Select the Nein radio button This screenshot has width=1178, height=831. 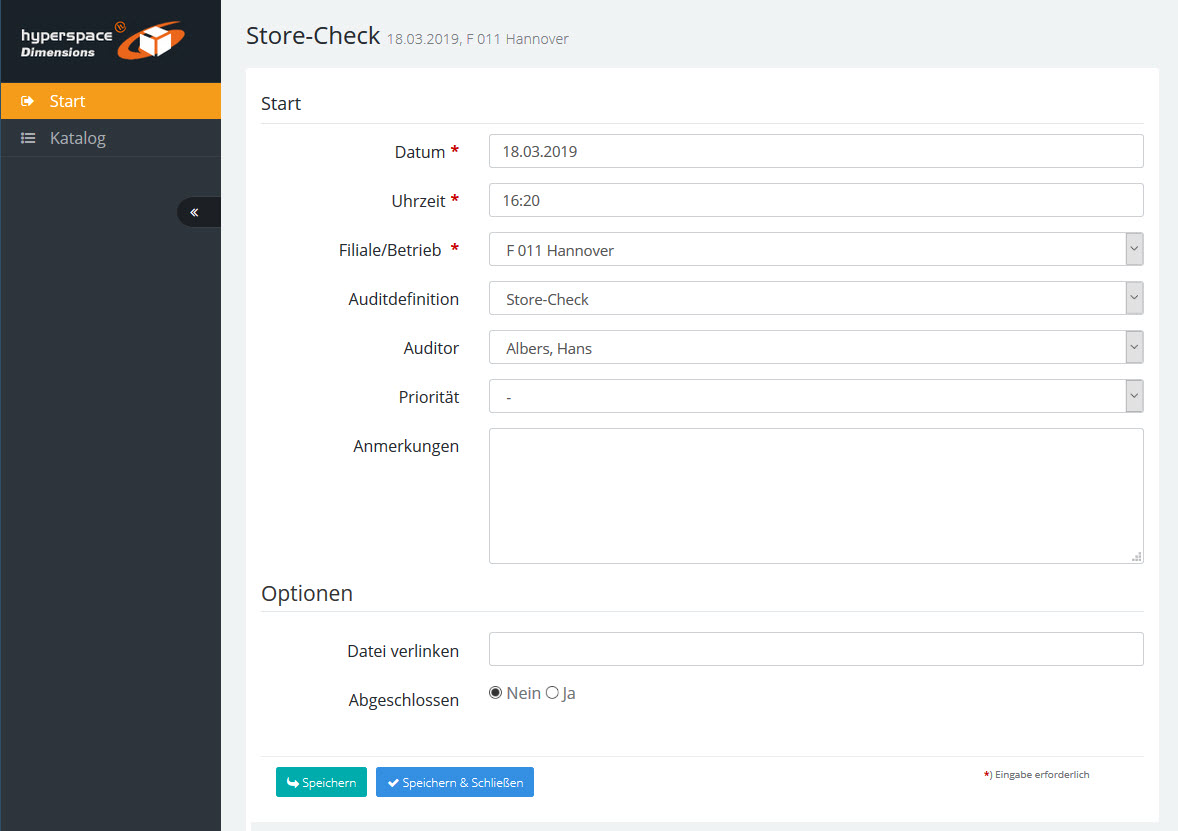coord(496,693)
